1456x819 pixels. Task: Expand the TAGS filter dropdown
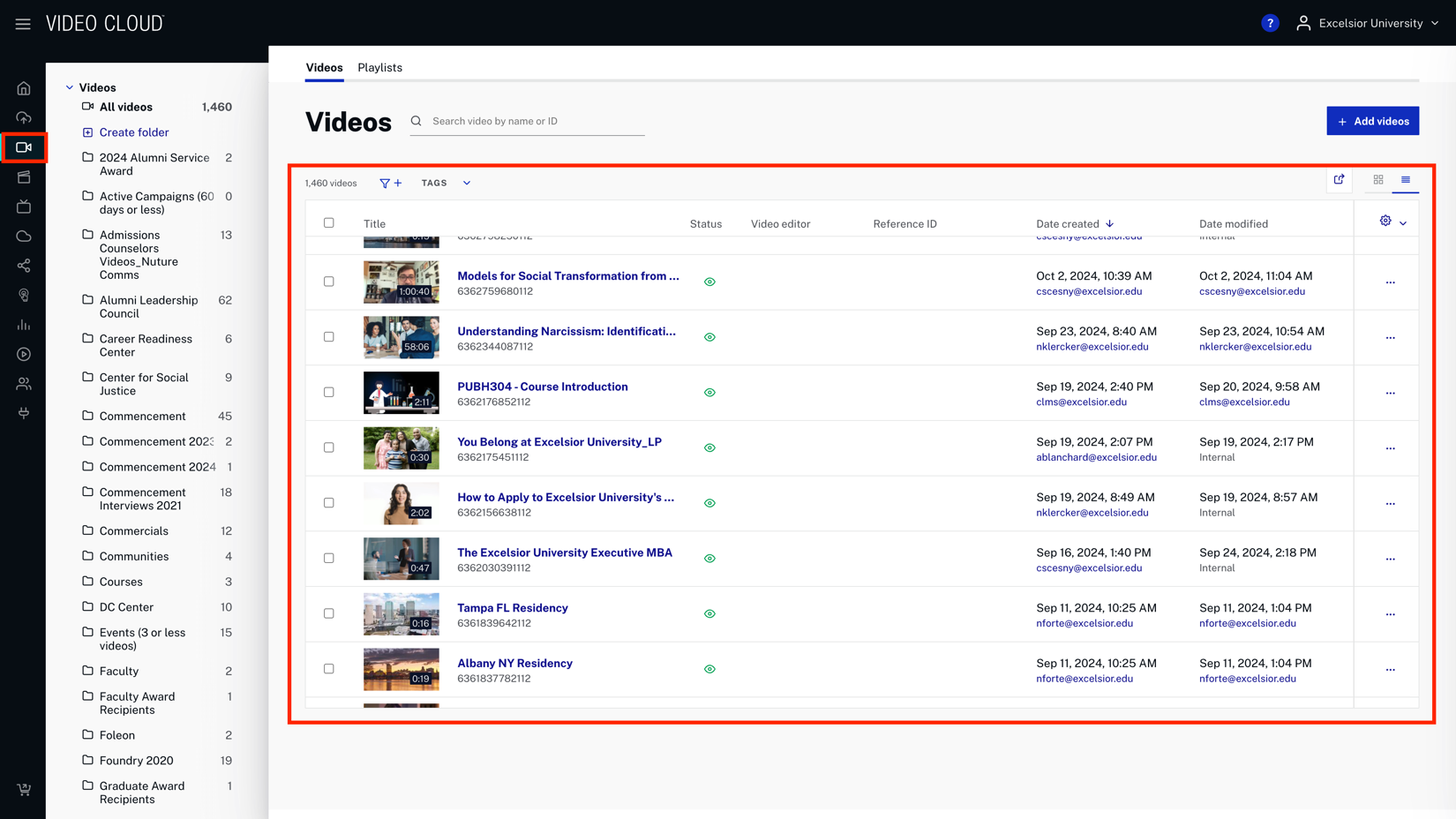click(x=446, y=184)
